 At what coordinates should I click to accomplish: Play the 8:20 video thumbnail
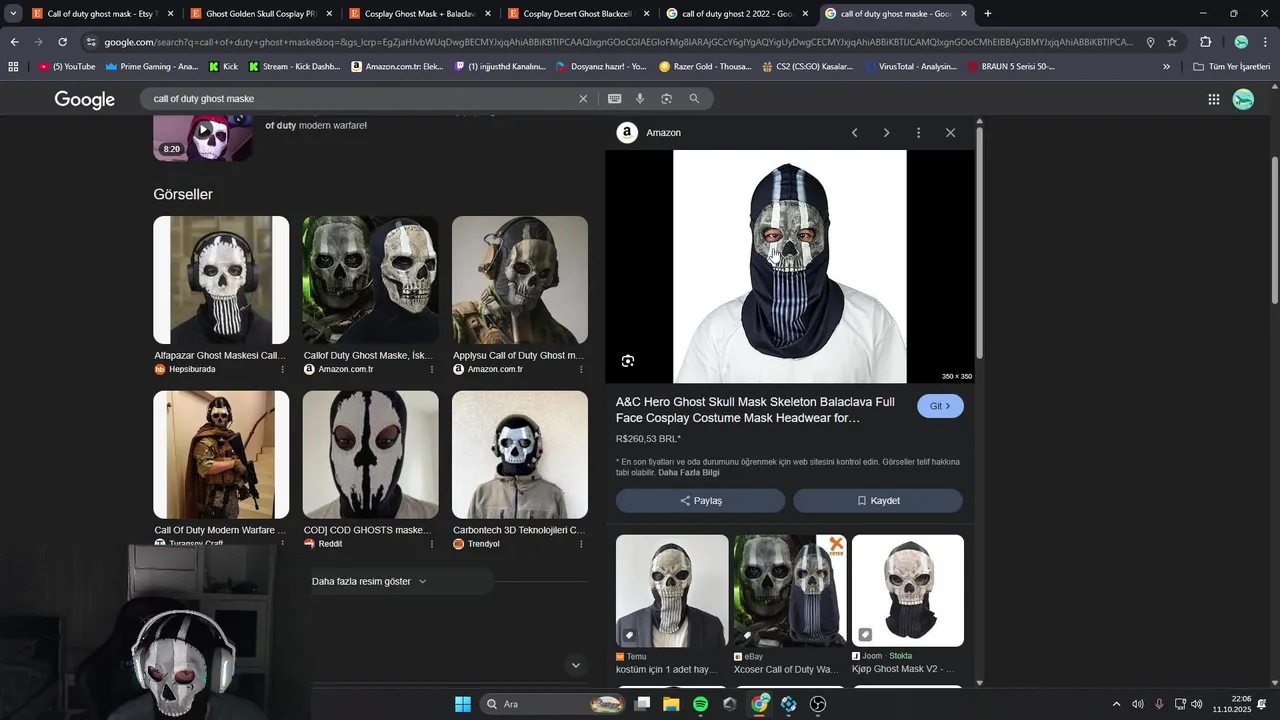pyautogui.click(x=203, y=138)
